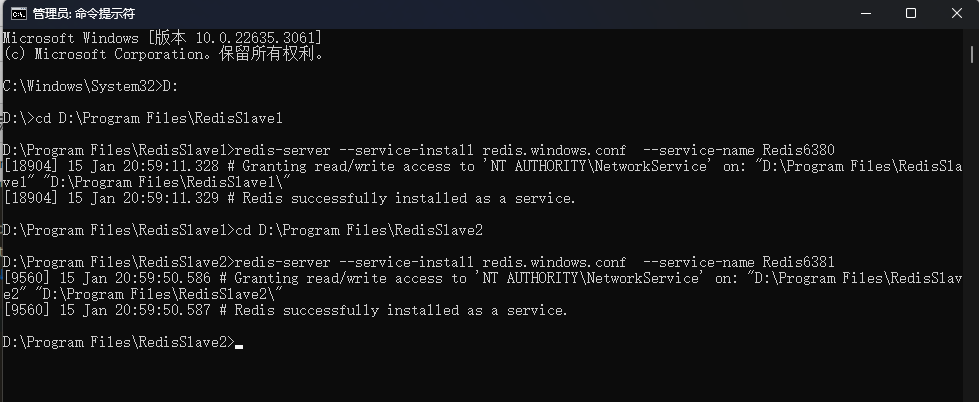Click the Microsoft Corporation copyright line
The width and height of the screenshot is (979, 402).
[x=164, y=54]
